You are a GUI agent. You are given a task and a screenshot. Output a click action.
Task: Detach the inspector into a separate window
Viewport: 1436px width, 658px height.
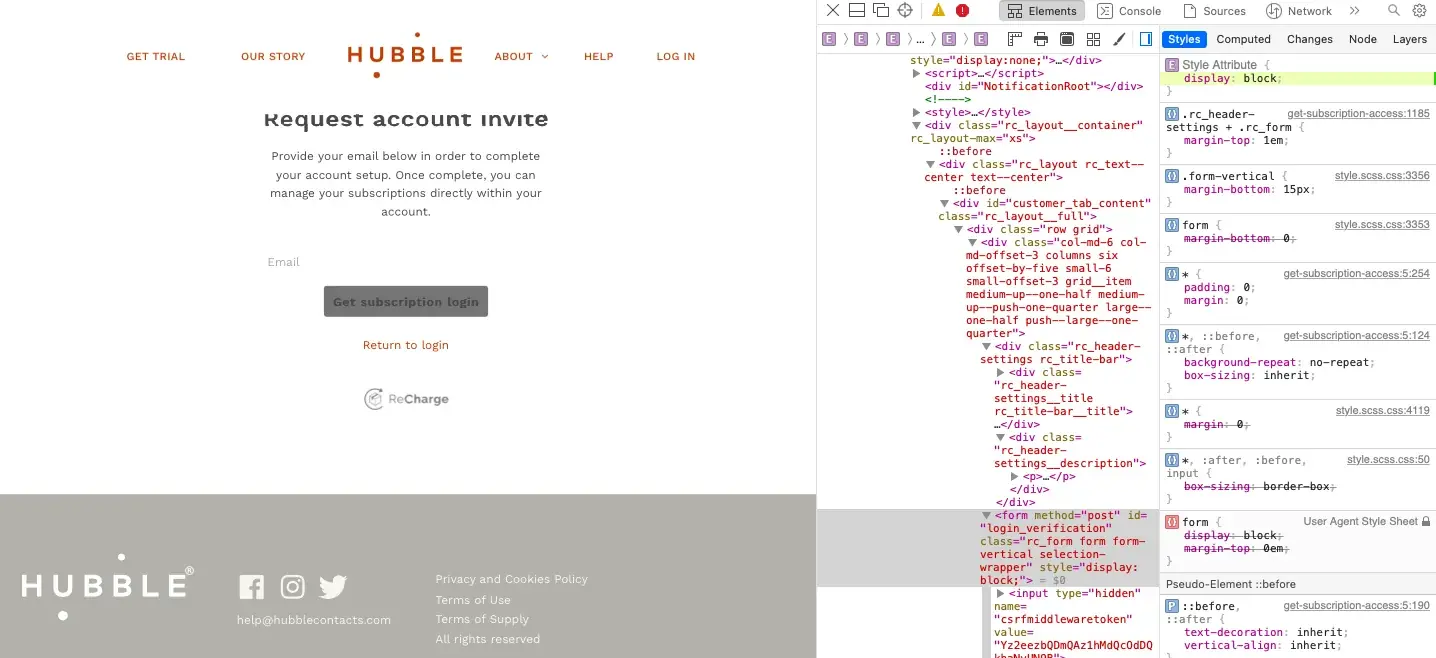(x=881, y=11)
